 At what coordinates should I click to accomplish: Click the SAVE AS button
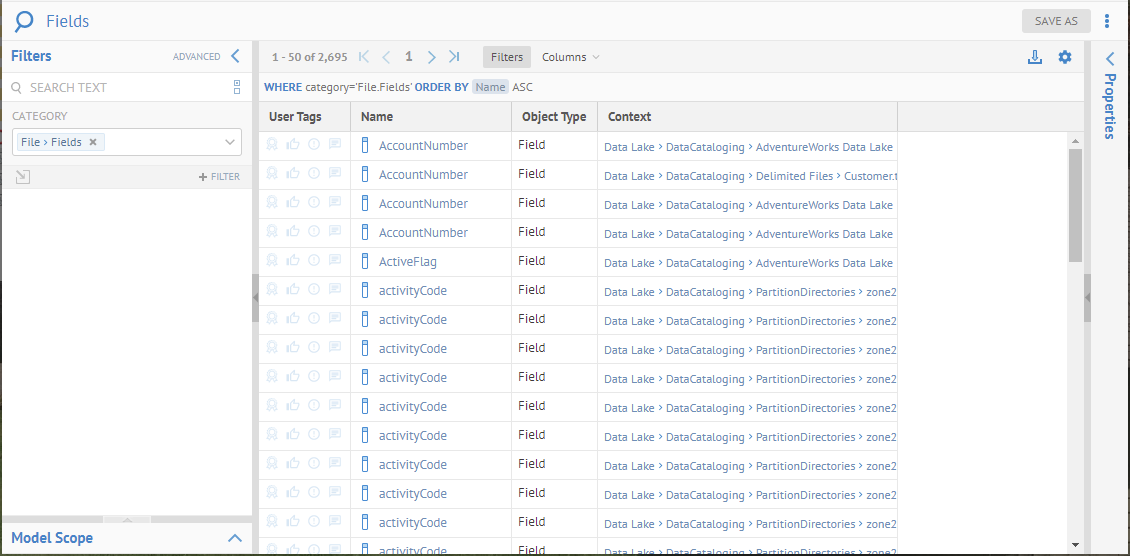point(1056,21)
